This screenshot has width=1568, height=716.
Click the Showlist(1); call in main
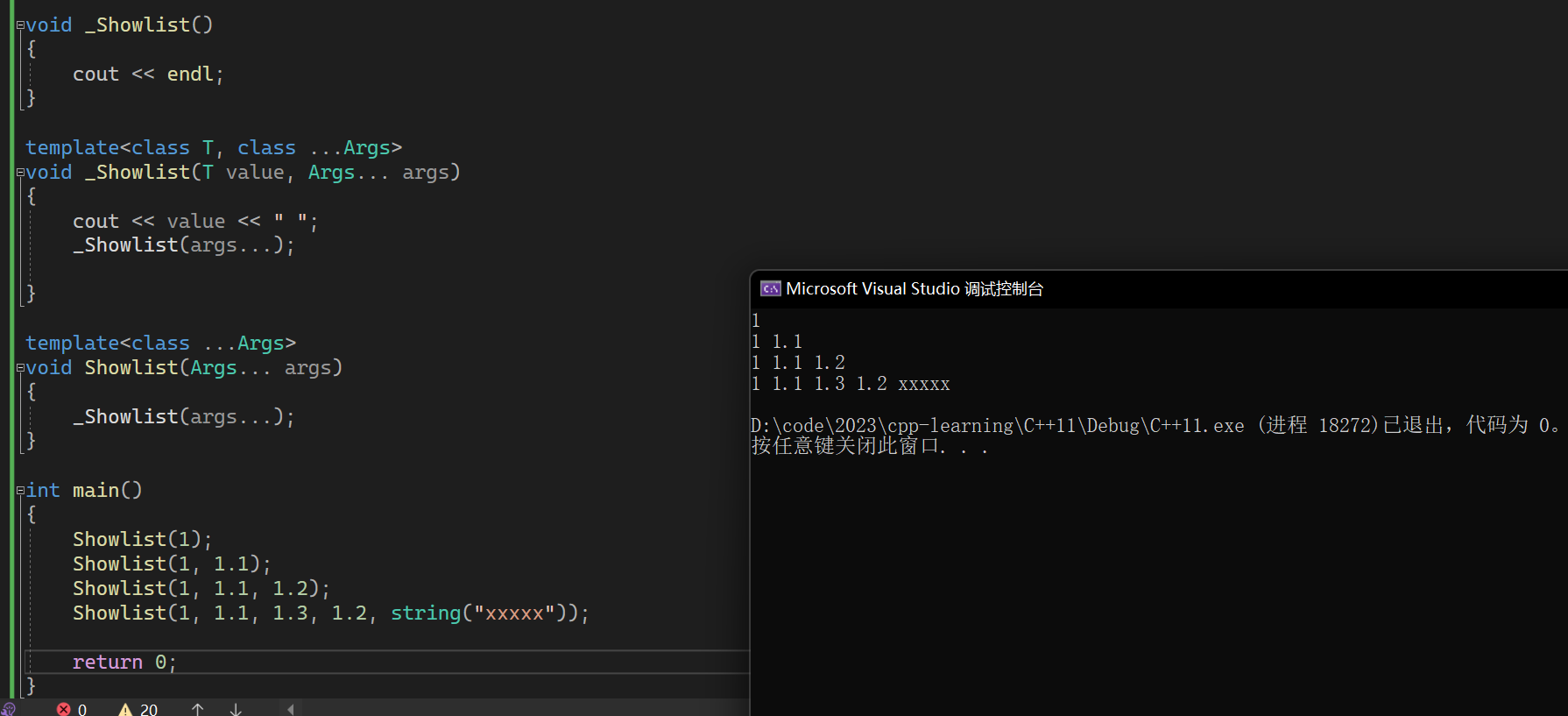(x=142, y=539)
